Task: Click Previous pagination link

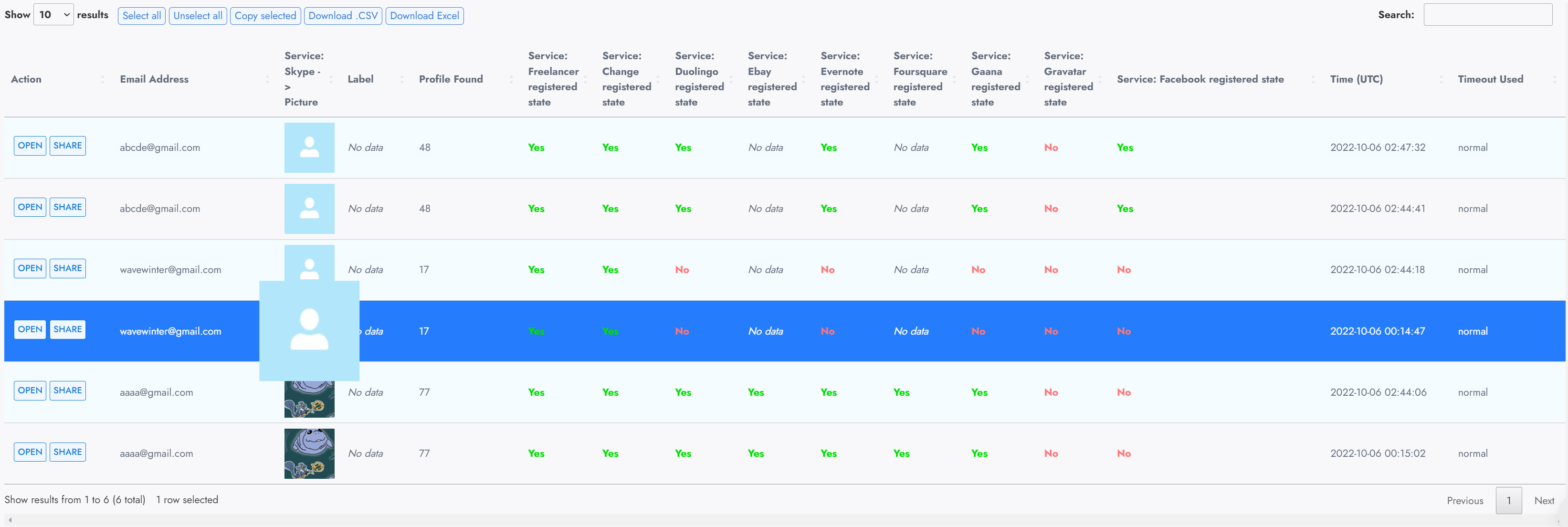Action: coord(1464,500)
